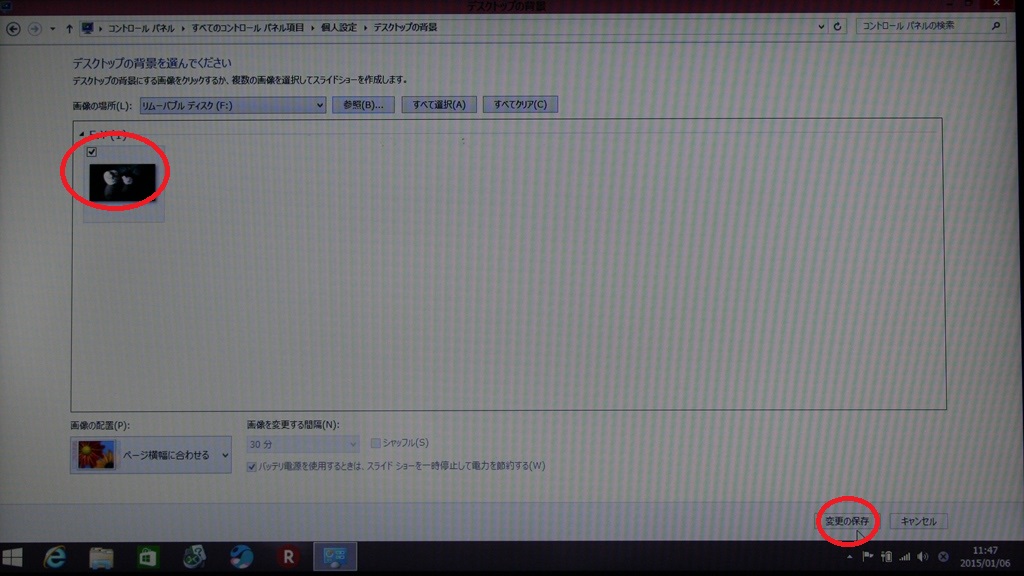Click すべて選択(A) button
Image resolution: width=1024 pixels, height=576 pixels.
click(x=439, y=104)
